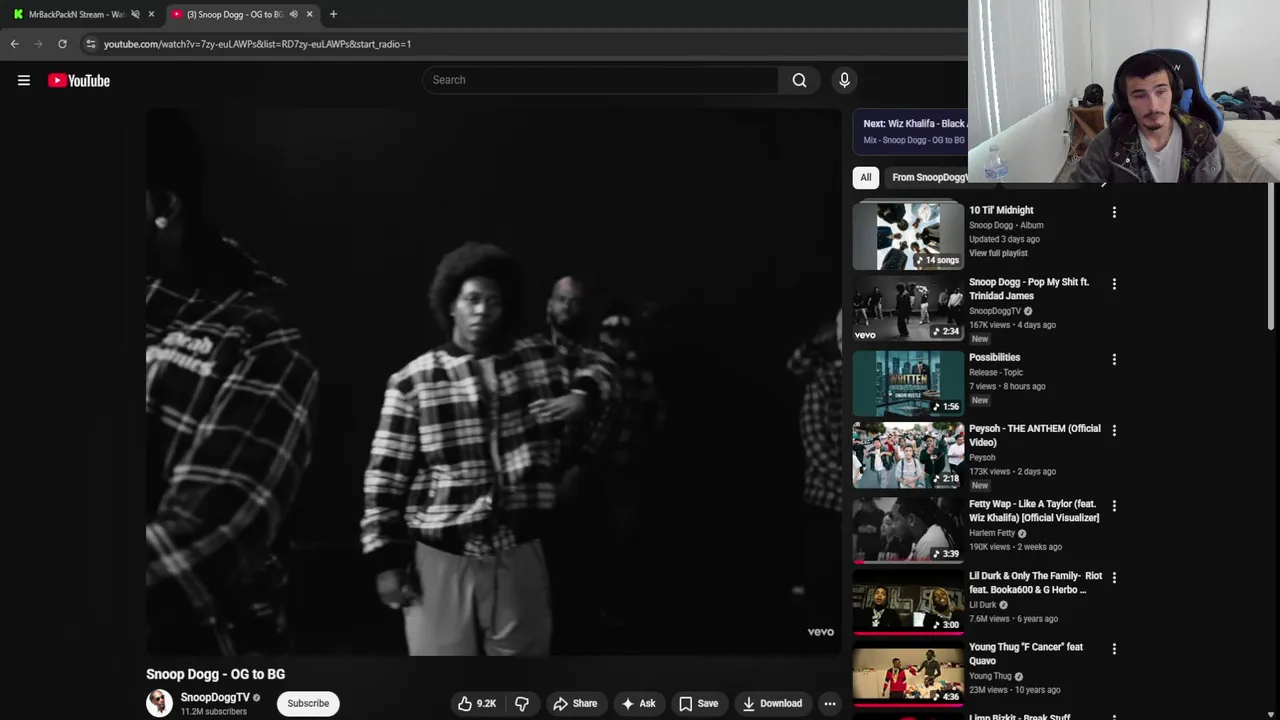Close the Snoop Dogg - OG to BG tab
The width and height of the screenshot is (1280, 720).
coord(309,14)
